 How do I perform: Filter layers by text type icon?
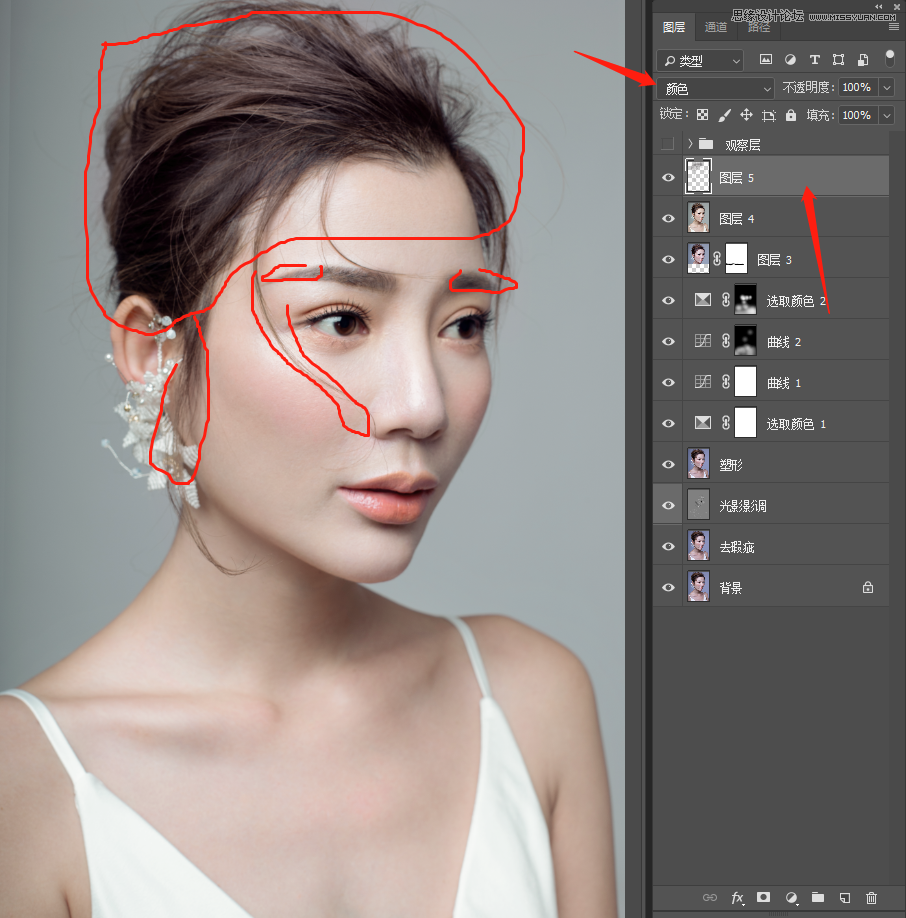pos(814,60)
